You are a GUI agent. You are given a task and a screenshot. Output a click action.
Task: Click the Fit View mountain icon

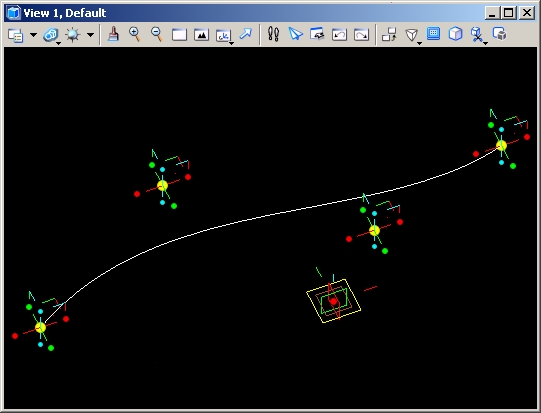pos(201,35)
